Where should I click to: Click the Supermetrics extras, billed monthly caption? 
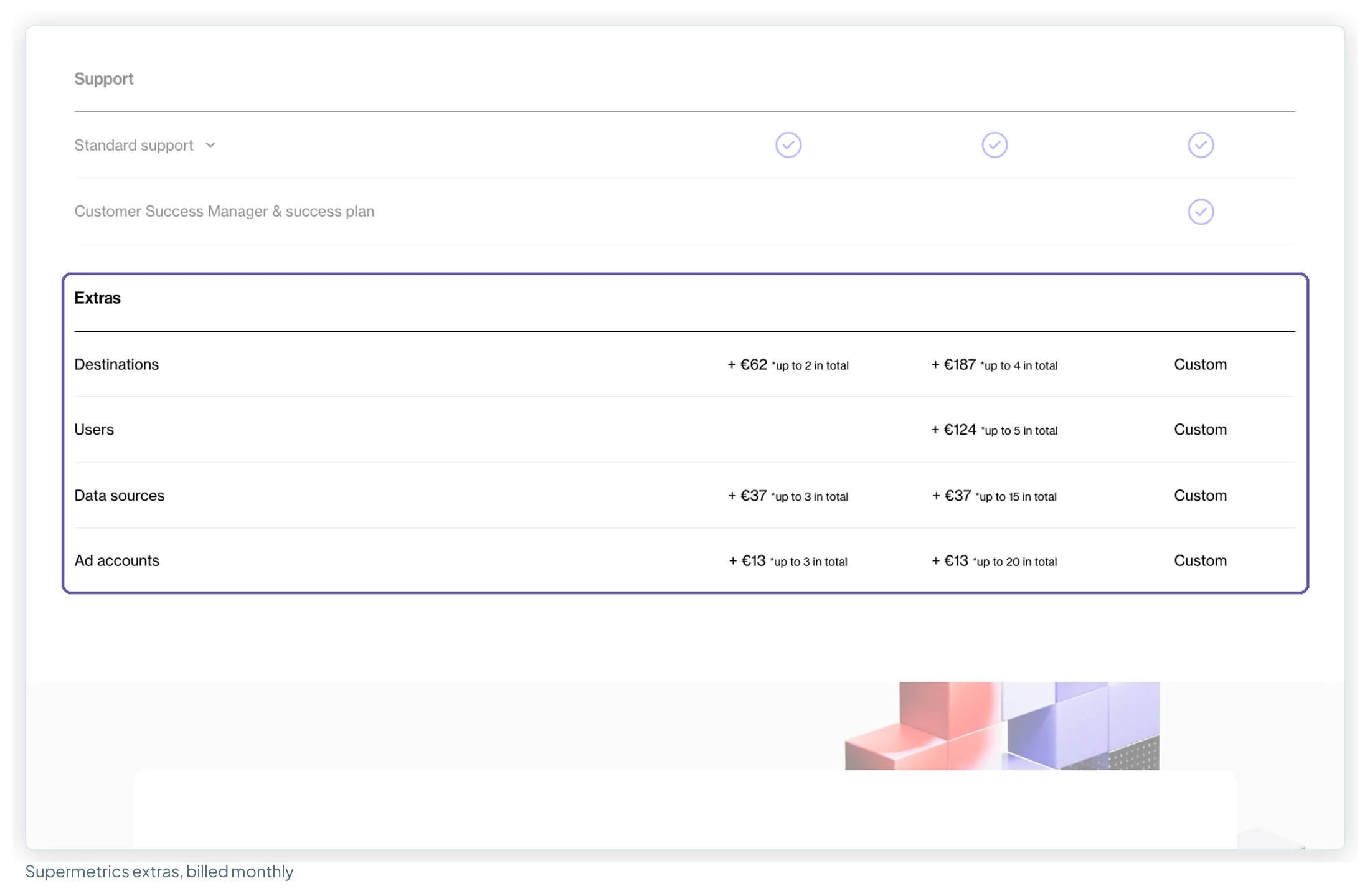coord(159,872)
